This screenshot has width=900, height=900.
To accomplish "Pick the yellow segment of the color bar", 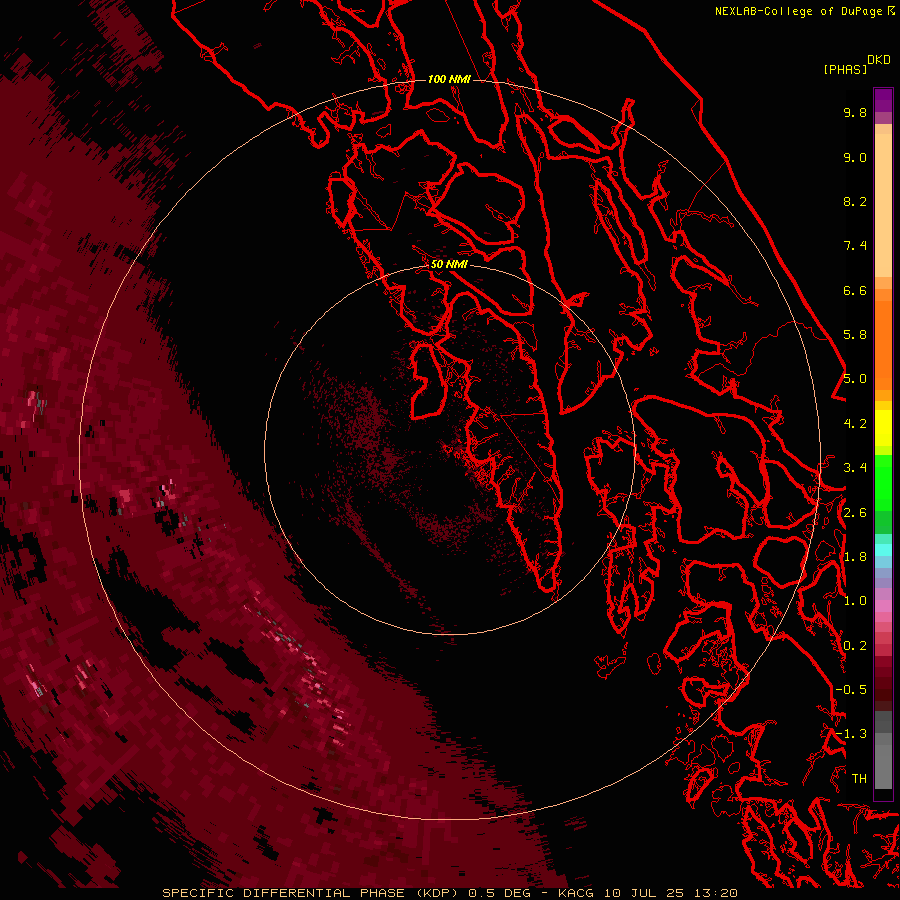I will click(x=883, y=428).
